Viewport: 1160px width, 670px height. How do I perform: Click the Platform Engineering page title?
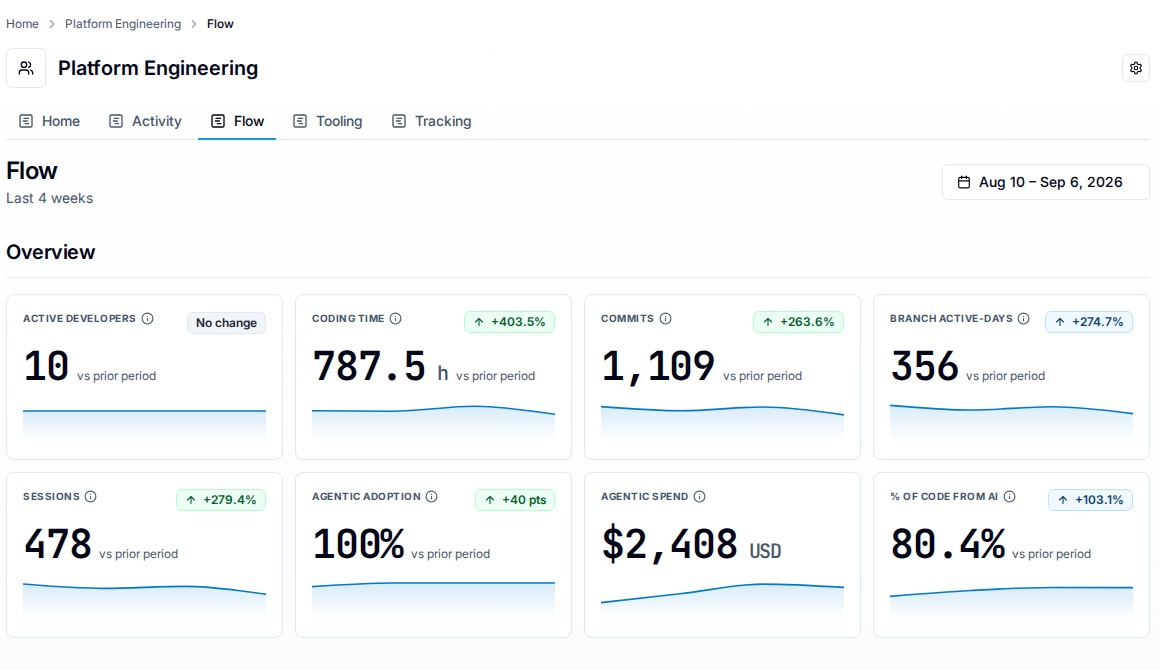[158, 68]
